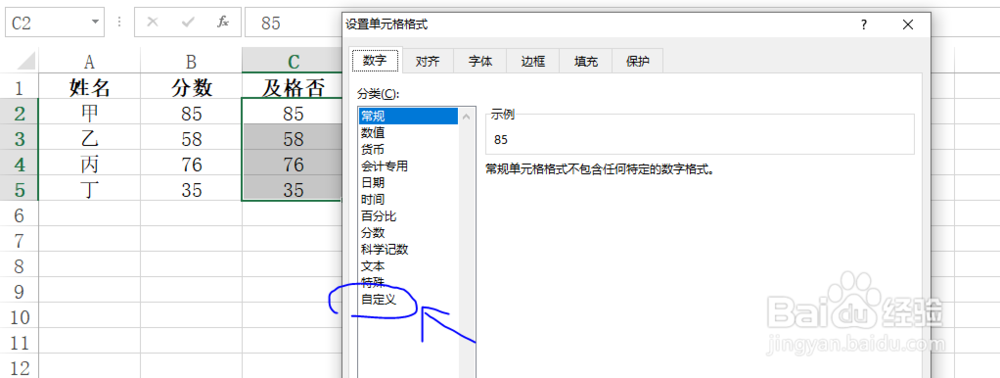Click cell A1 containing 姓名
This screenshot has height=378, width=1000.
click(x=89, y=87)
